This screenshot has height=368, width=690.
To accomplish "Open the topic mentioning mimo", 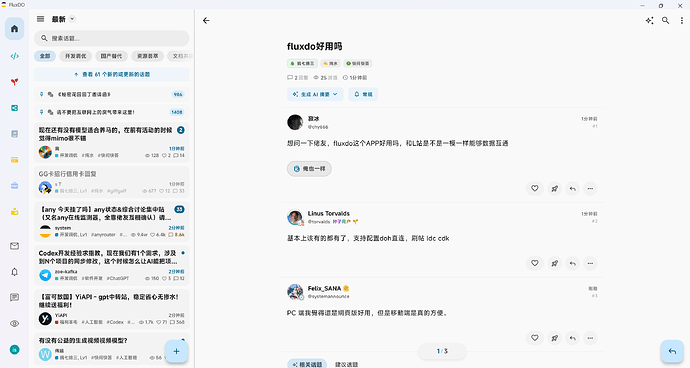I will click(x=112, y=143).
